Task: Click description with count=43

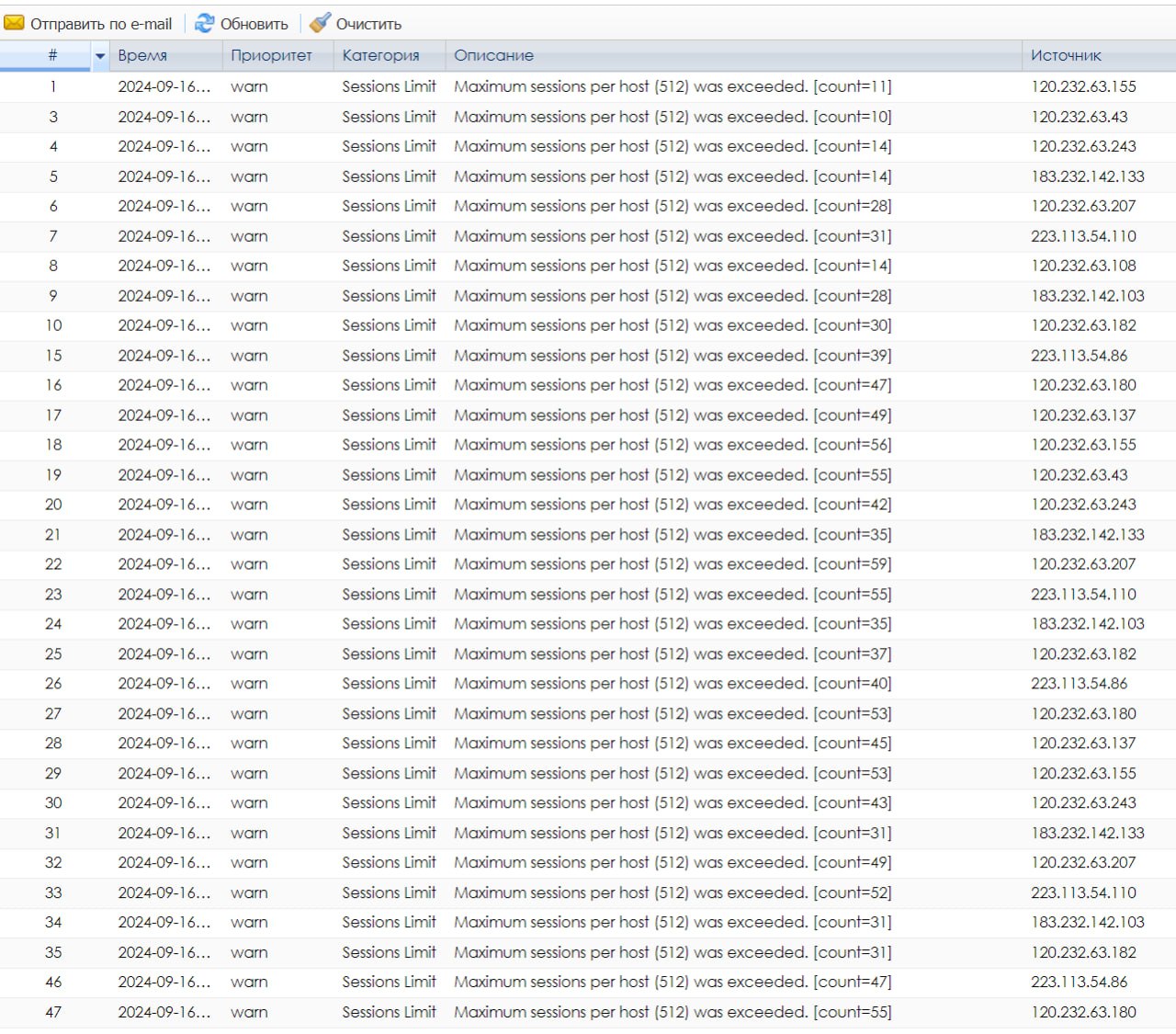Action: (x=673, y=803)
